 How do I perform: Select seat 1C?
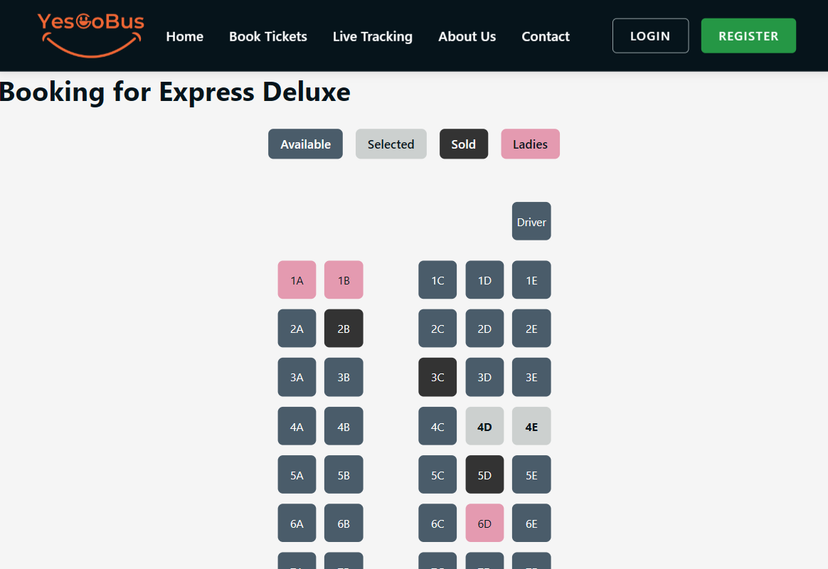point(437,280)
